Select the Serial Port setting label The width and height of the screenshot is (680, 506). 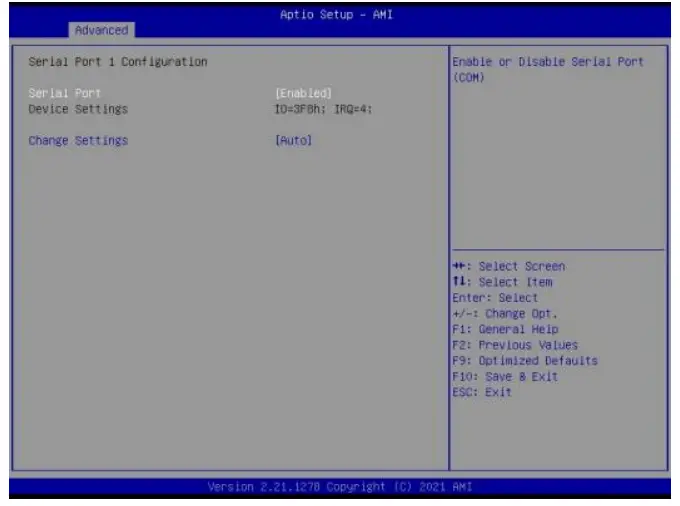coord(65,93)
